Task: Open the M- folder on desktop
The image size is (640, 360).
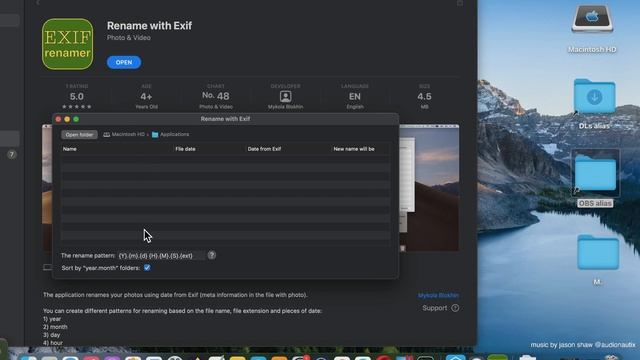Action: click(598, 252)
